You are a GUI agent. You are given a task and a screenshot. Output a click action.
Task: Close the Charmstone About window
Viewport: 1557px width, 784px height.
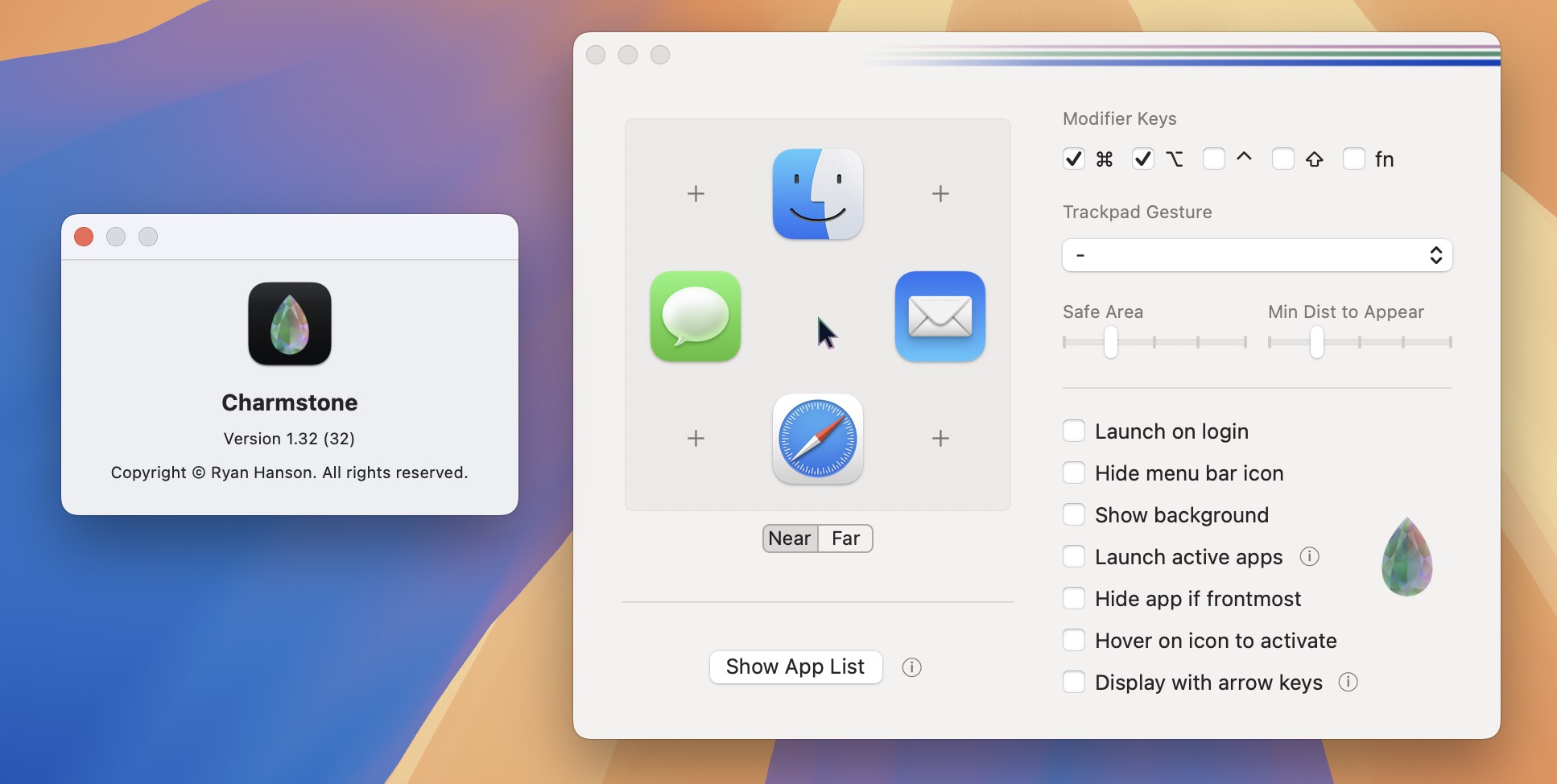pos(84,237)
